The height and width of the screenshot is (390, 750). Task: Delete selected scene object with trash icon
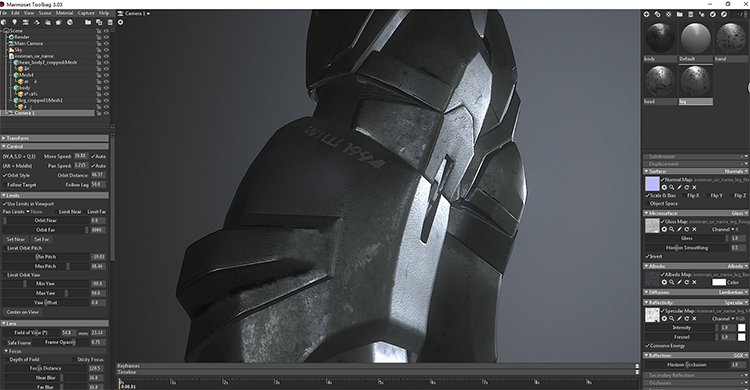(x=110, y=22)
